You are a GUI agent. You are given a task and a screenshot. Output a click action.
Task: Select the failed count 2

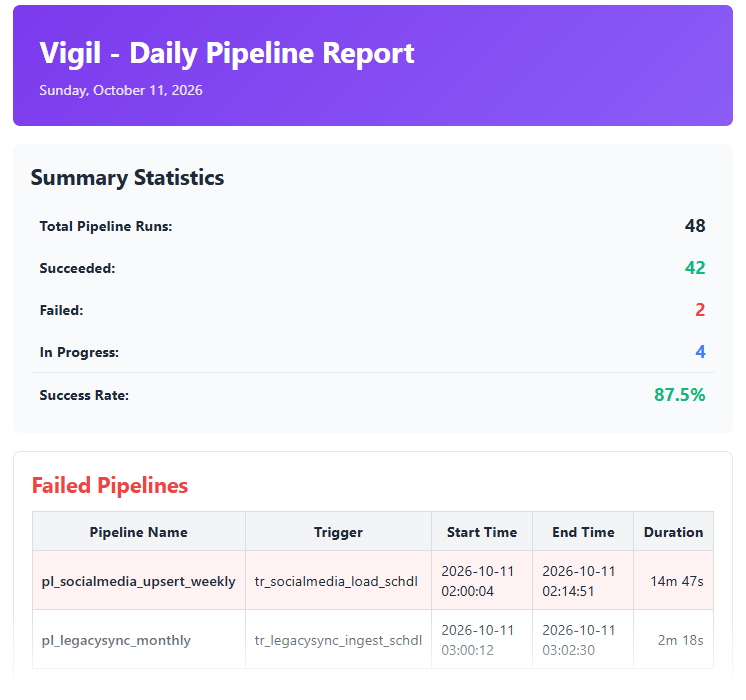pyautogui.click(x=700, y=310)
